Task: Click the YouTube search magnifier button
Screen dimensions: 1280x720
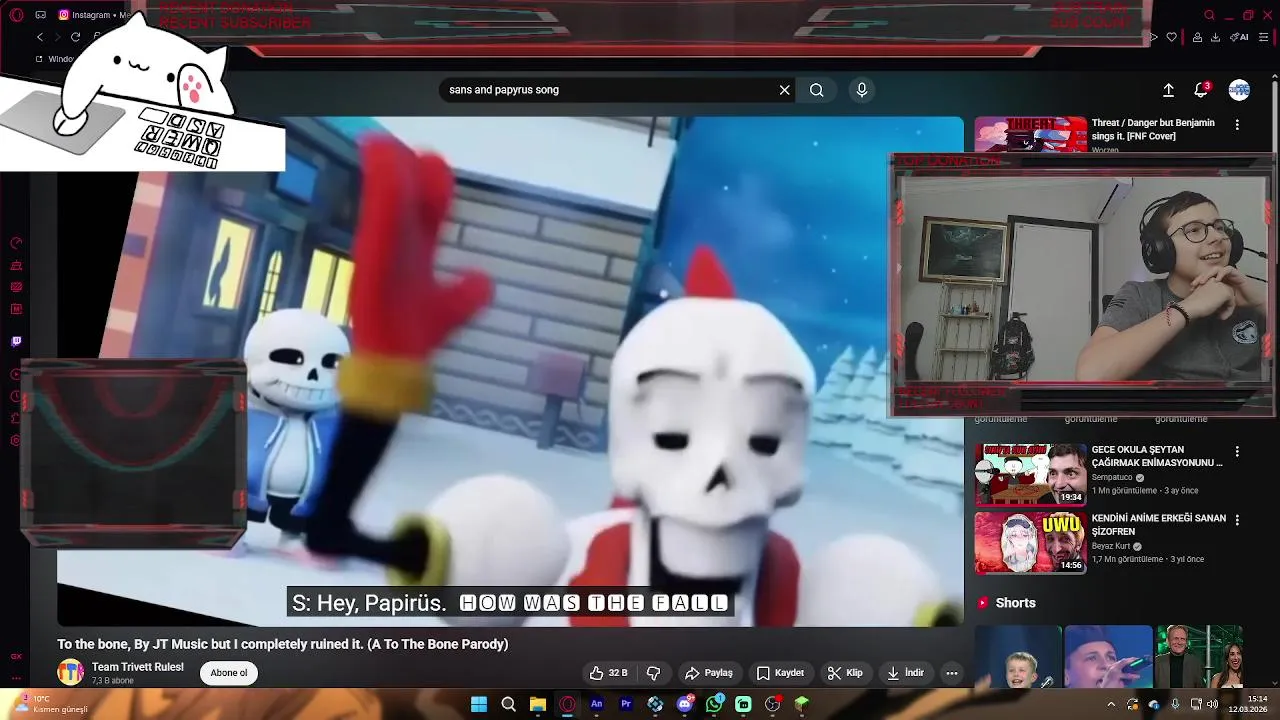Action: click(817, 90)
